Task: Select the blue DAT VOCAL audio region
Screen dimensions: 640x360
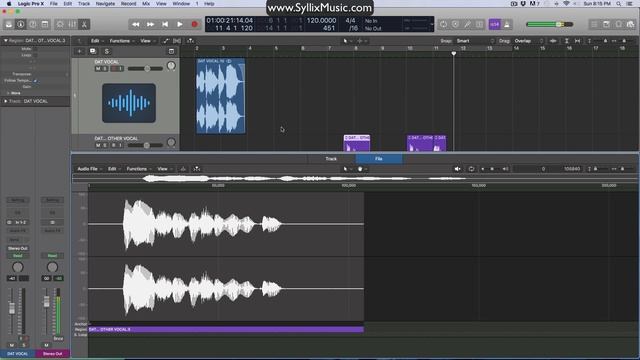Action: coord(220,96)
